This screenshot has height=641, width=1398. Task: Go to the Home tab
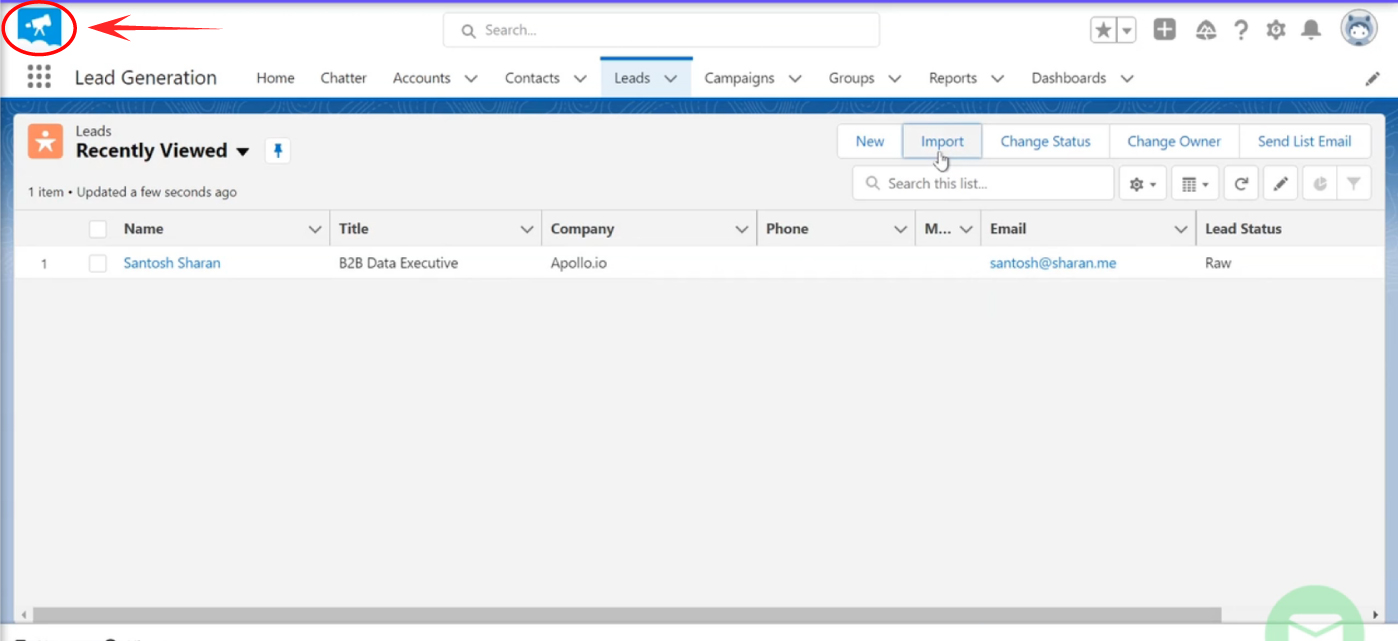(x=275, y=78)
